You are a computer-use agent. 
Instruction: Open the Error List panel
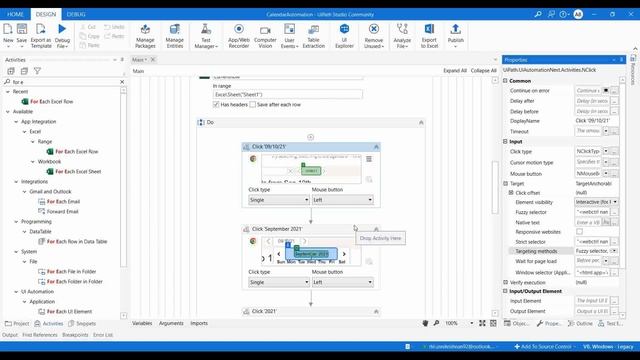point(103,335)
